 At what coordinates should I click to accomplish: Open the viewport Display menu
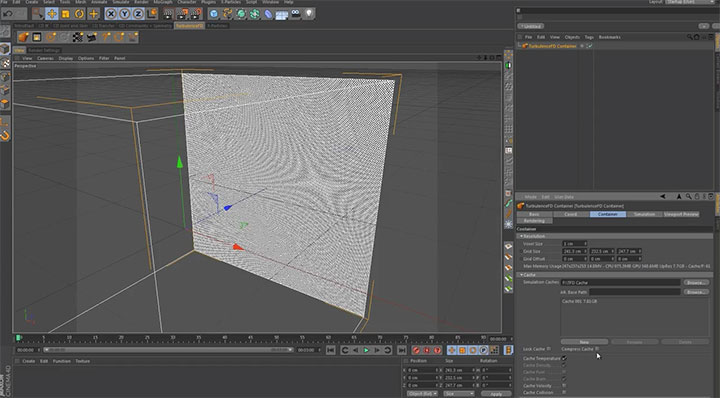click(66, 58)
